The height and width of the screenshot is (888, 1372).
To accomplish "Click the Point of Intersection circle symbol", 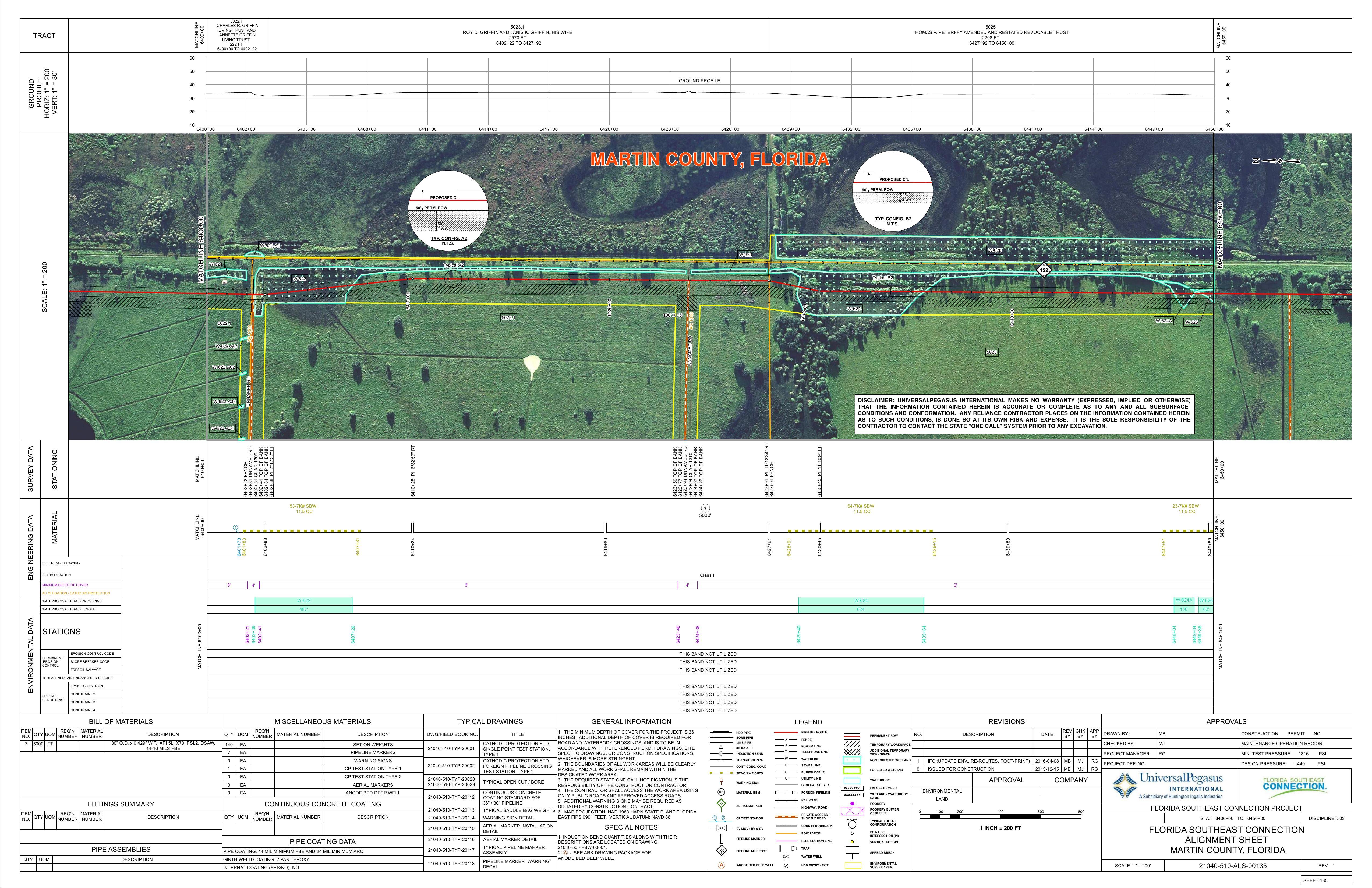I will (x=852, y=834).
